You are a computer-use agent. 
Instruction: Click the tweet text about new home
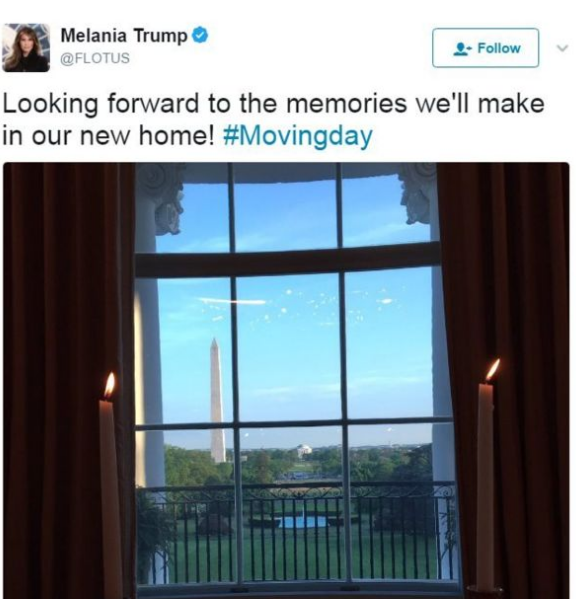click(x=273, y=120)
